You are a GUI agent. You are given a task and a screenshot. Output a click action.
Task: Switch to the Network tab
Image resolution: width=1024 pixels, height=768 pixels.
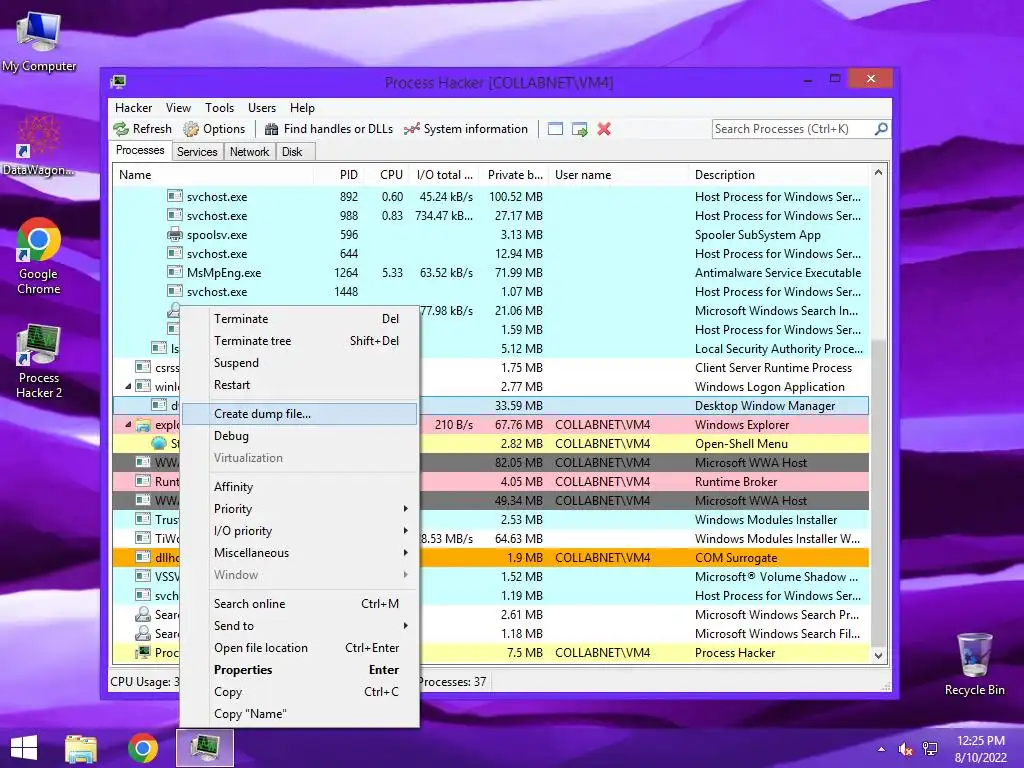pos(249,152)
